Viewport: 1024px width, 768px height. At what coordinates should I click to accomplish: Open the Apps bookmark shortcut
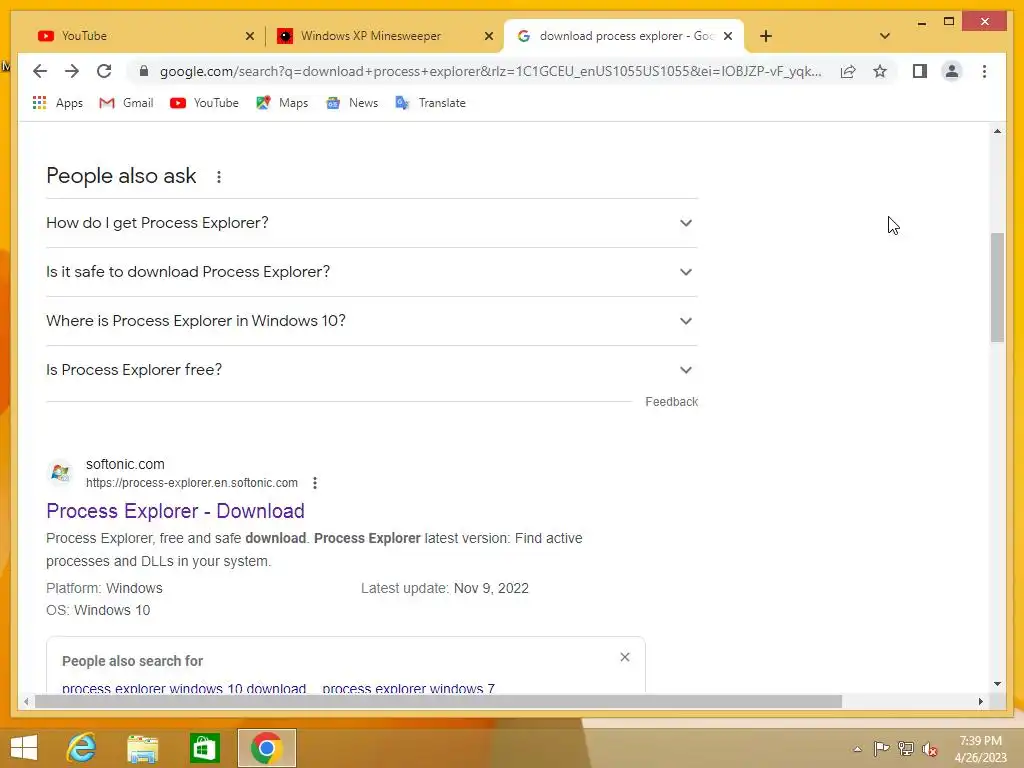coord(57,103)
